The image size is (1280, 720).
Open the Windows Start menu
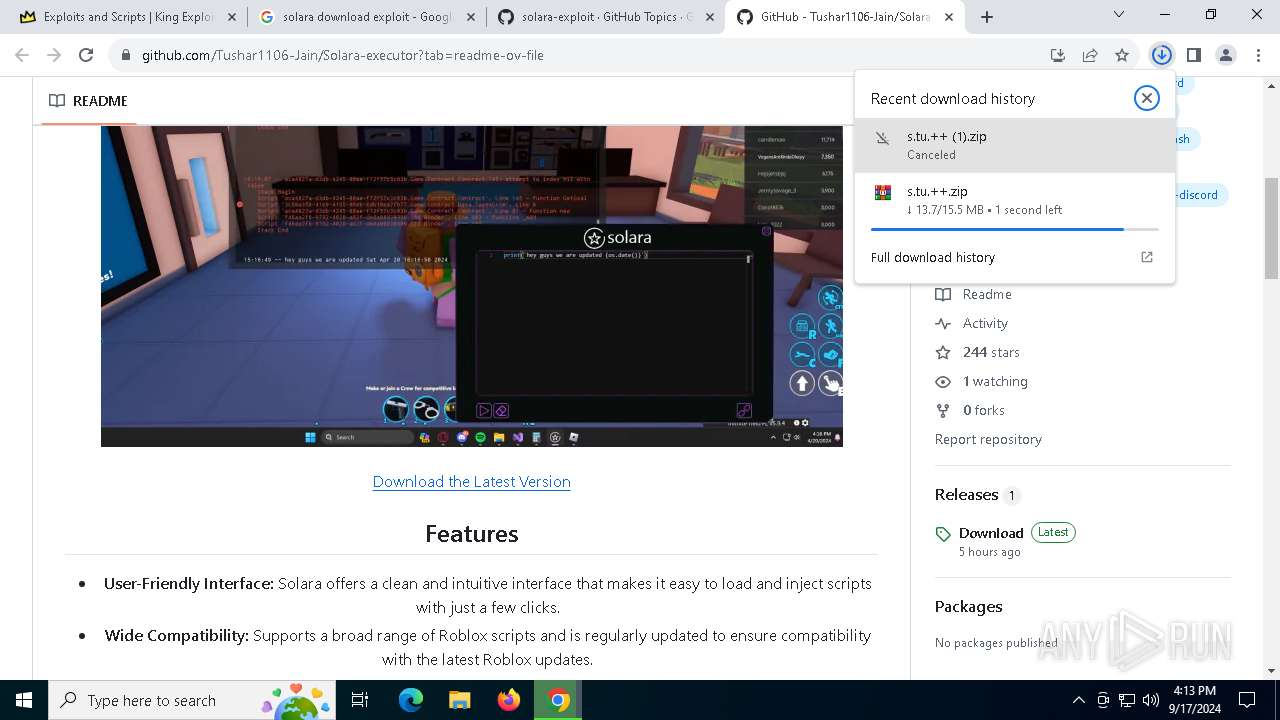point(24,700)
